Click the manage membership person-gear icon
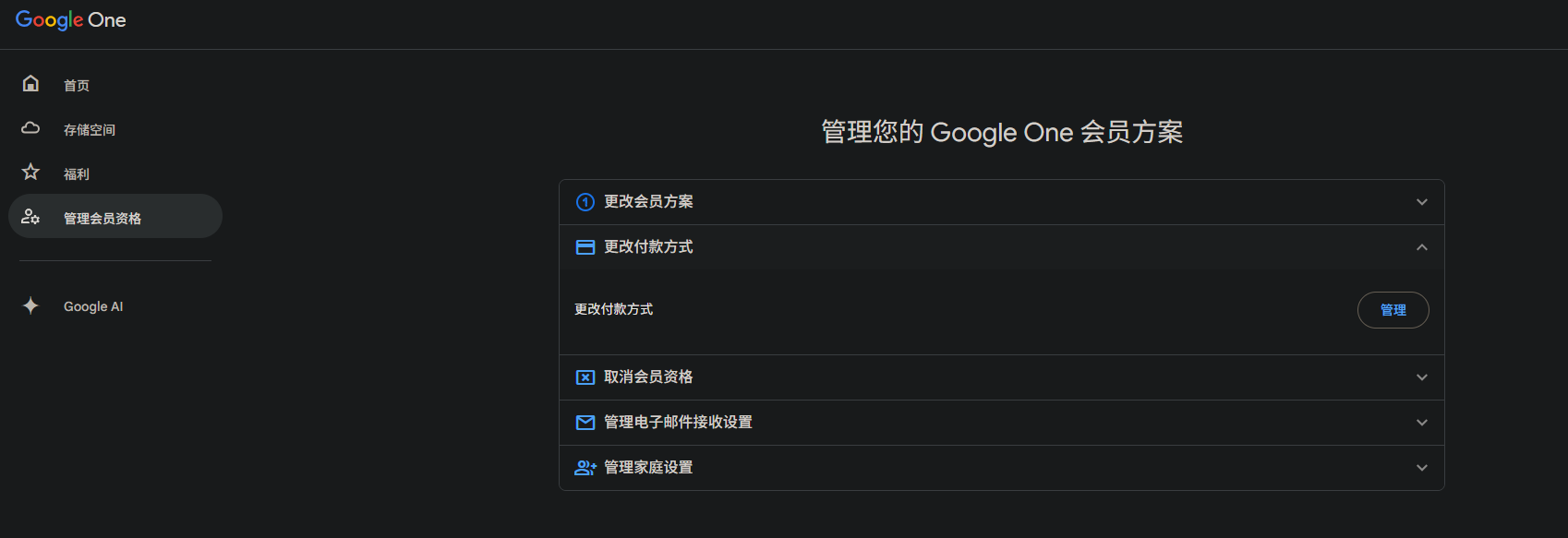Viewport: 1568px width, 538px height. coord(30,217)
